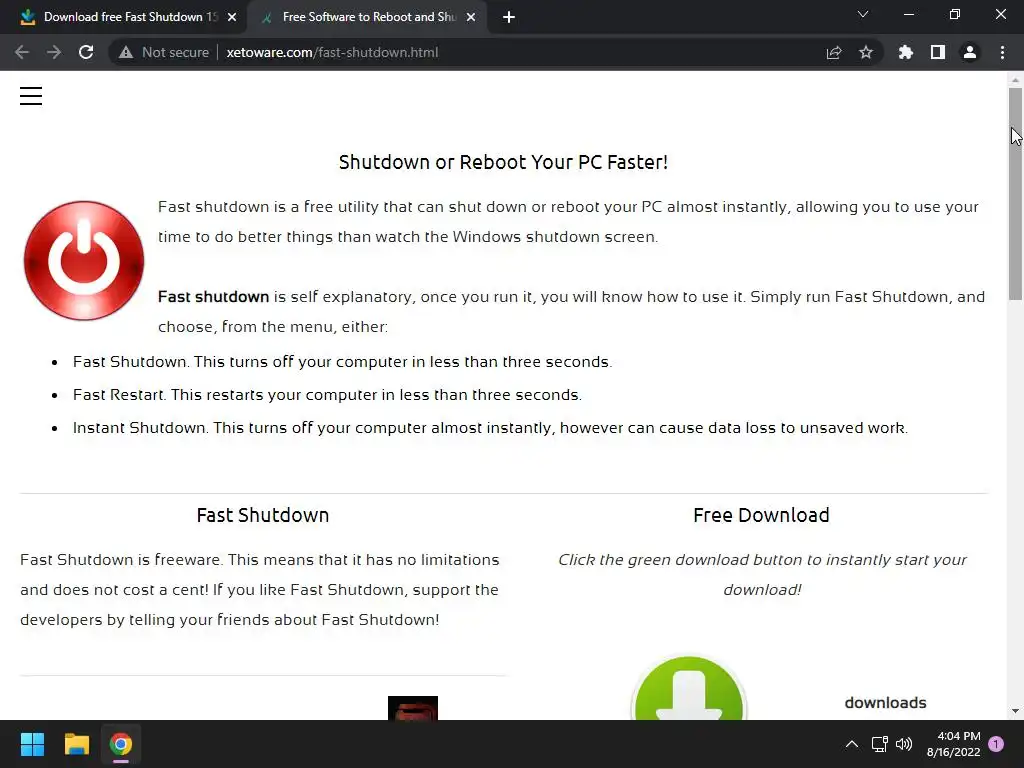Expand the tab search chevron
This screenshot has height=768, width=1024.
coord(863,14)
